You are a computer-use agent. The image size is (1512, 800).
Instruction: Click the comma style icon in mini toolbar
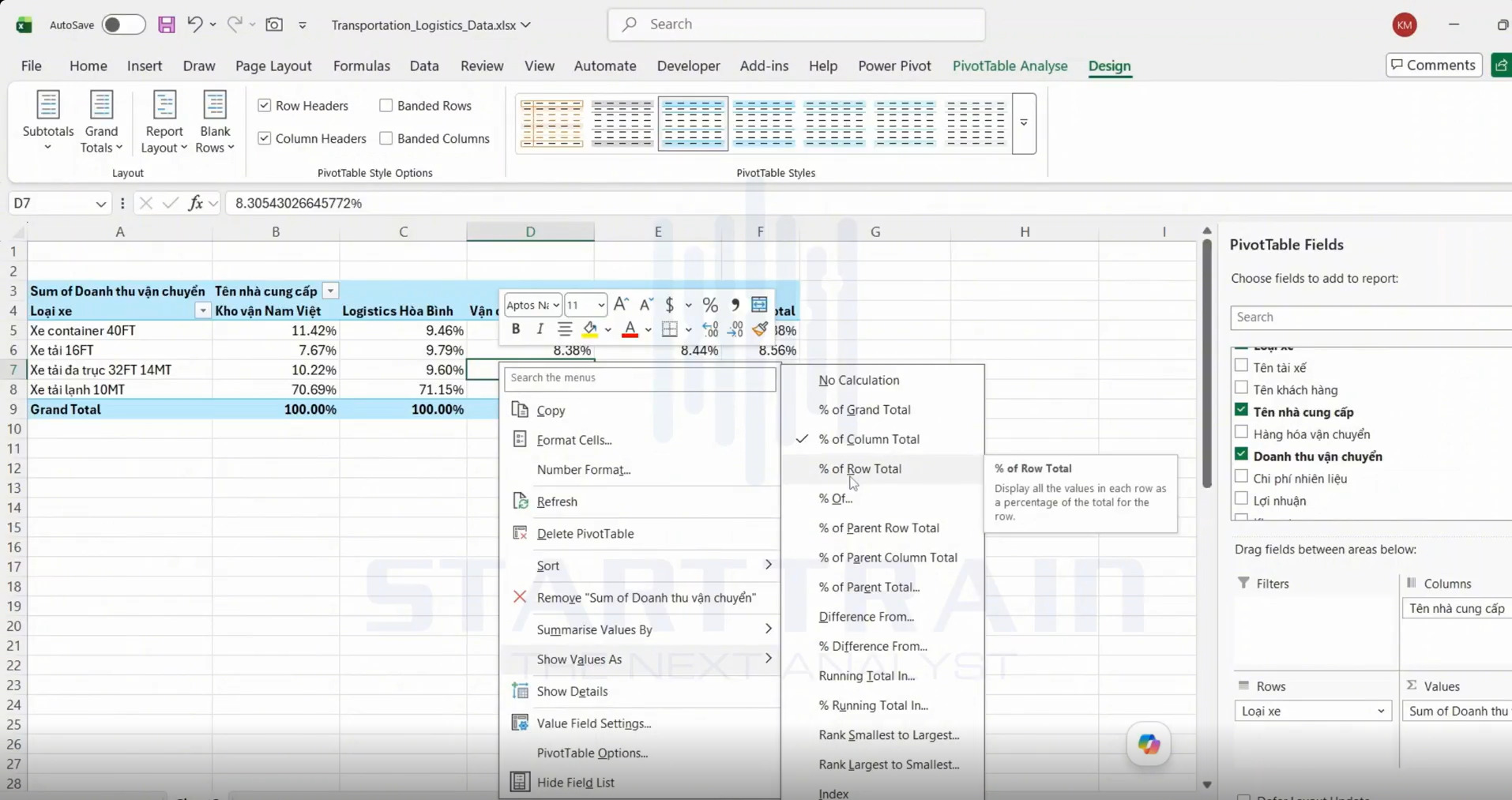click(x=735, y=305)
